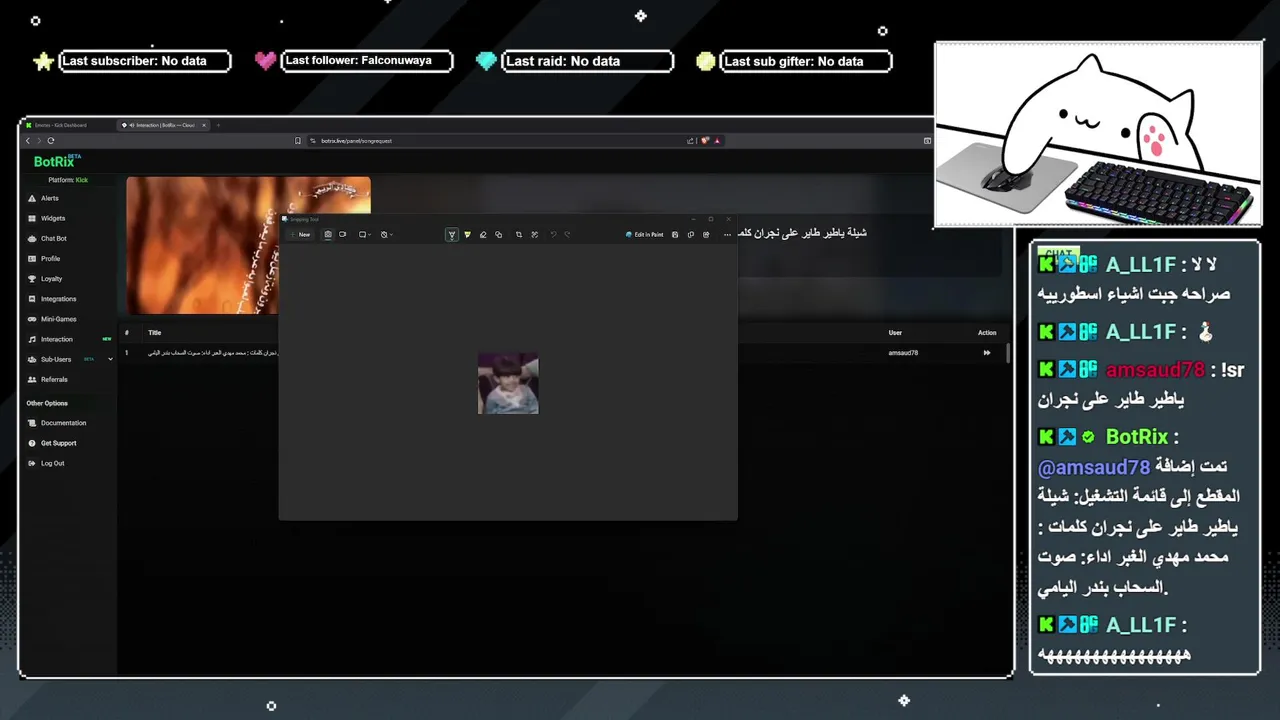Go forward in the browser

[x=39, y=141]
